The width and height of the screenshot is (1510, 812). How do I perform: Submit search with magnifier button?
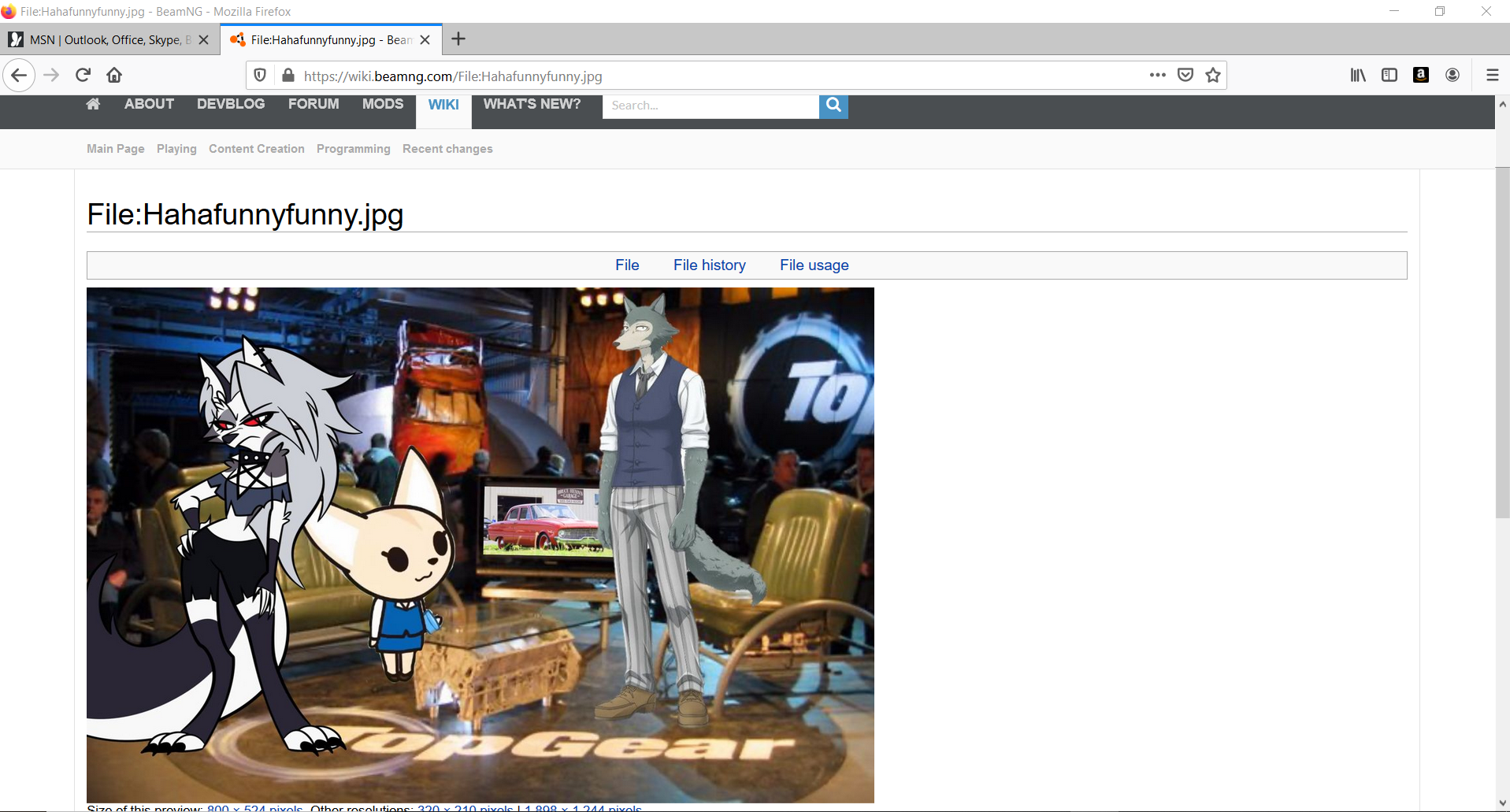[833, 106]
